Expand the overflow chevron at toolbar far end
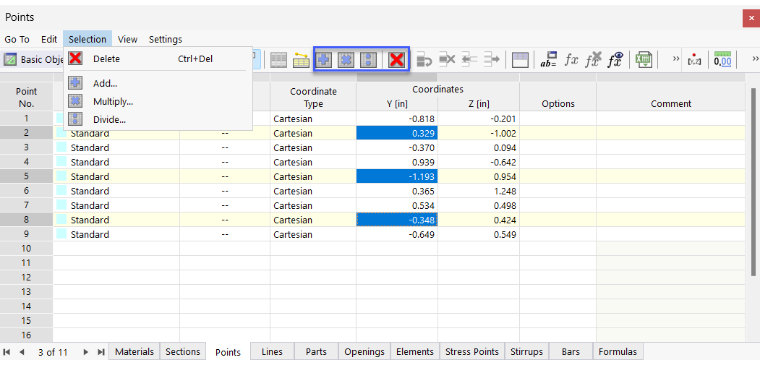Image resolution: width=760 pixels, height=365 pixels. tap(755, 59)
